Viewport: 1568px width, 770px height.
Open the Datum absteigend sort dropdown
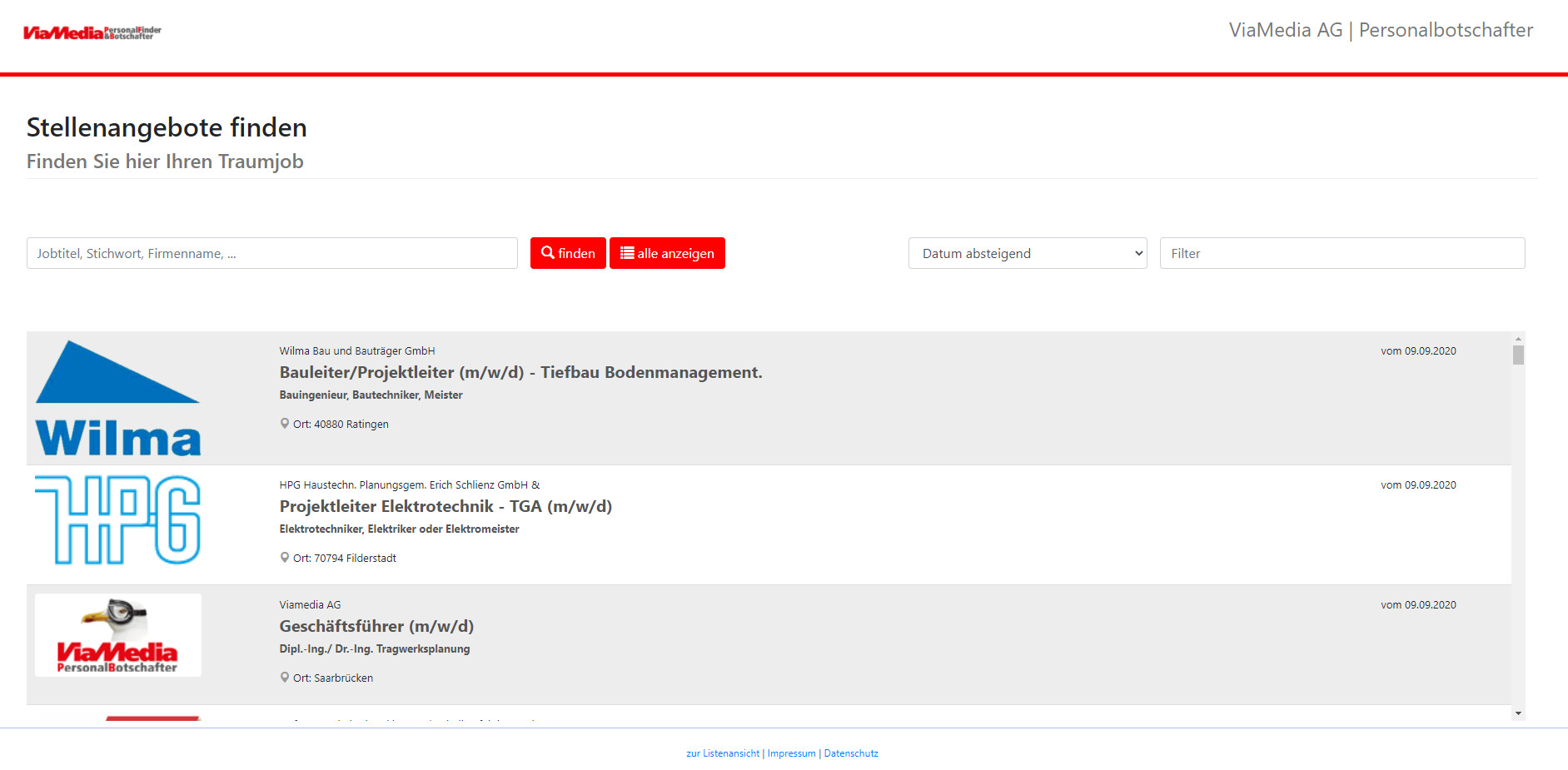click(x=1027, y=253)
